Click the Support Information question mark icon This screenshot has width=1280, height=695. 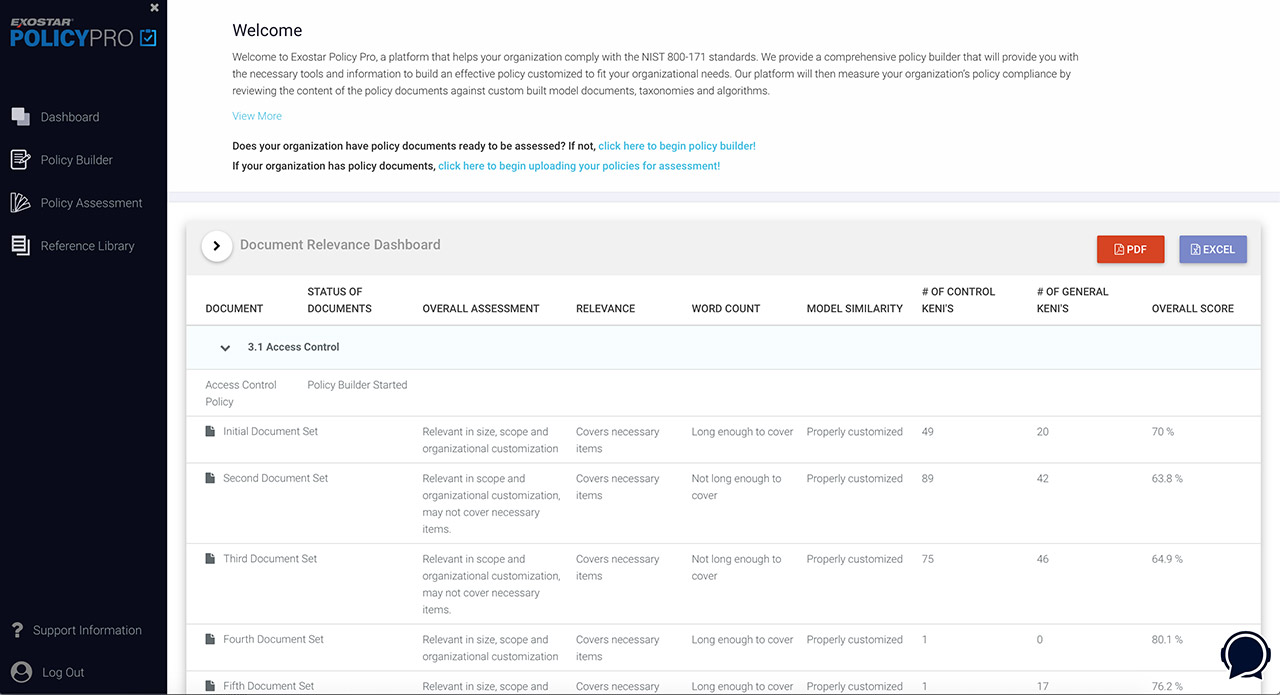17,629
